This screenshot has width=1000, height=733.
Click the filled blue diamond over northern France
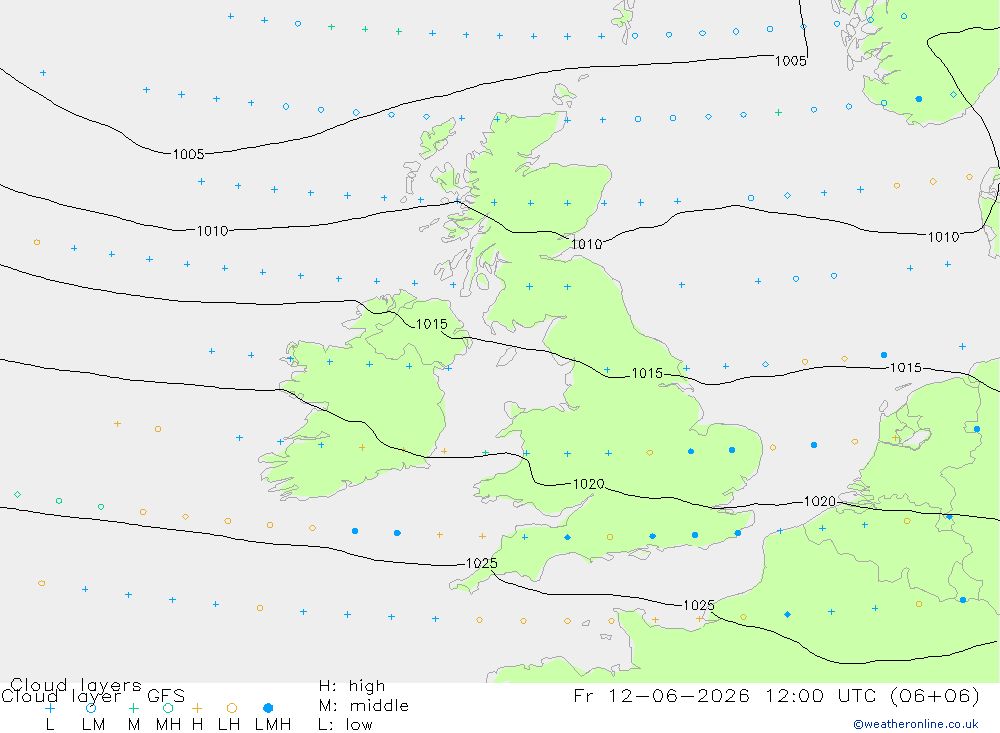pyautogui.click(x=788, y=614)
